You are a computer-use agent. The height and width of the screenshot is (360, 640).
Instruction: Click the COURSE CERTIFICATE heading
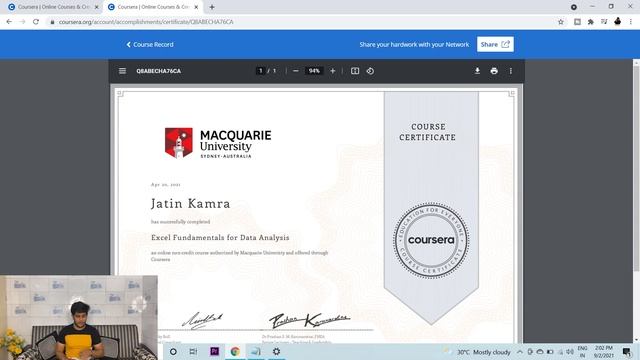pyautogui.click(x=427, y=132)
